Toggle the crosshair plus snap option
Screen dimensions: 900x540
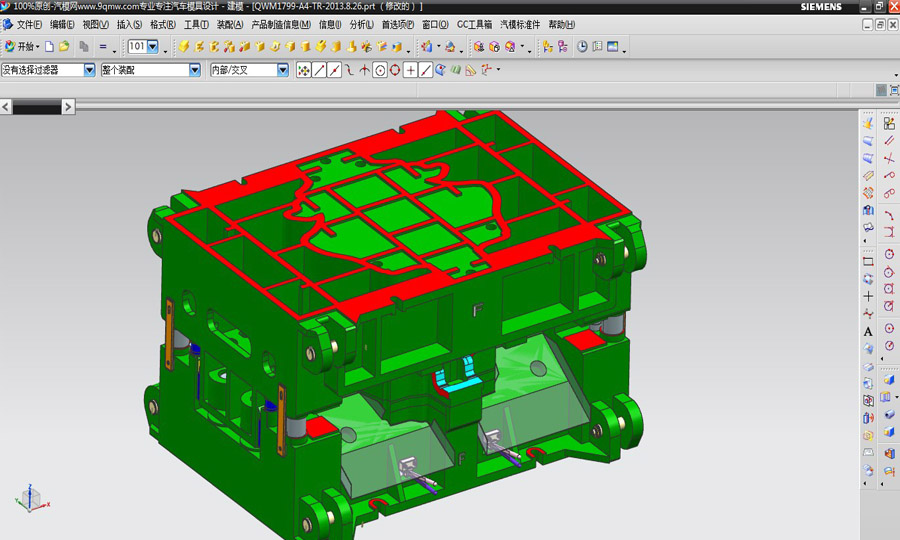[410, 70]
